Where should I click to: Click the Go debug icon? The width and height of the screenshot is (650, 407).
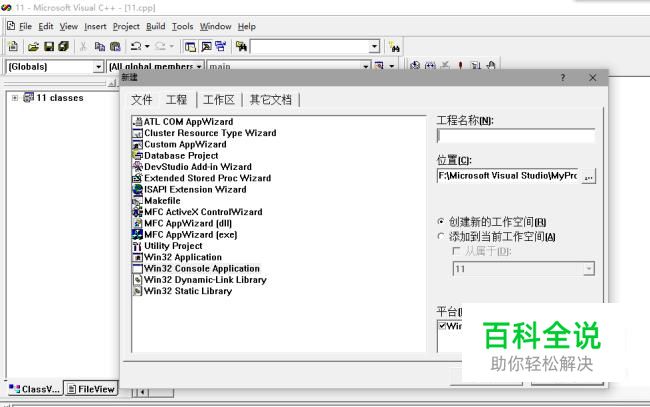[476, 65]
